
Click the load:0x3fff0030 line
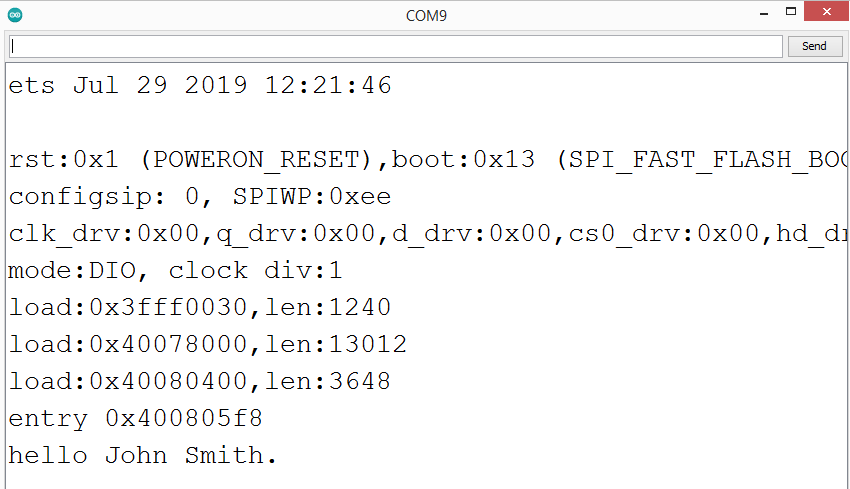(200, 308)
